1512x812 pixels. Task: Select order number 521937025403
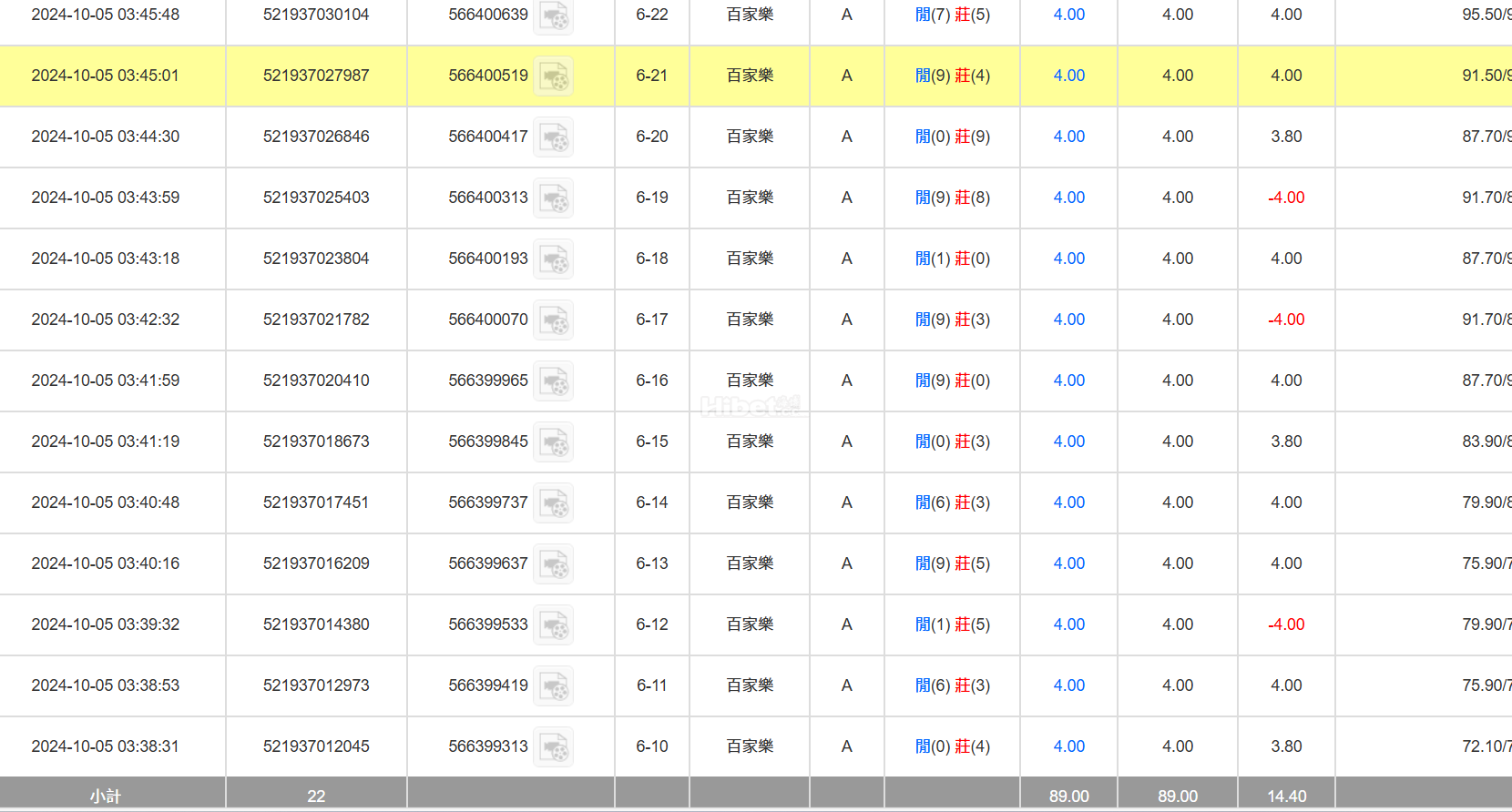(x=316, y=198)
